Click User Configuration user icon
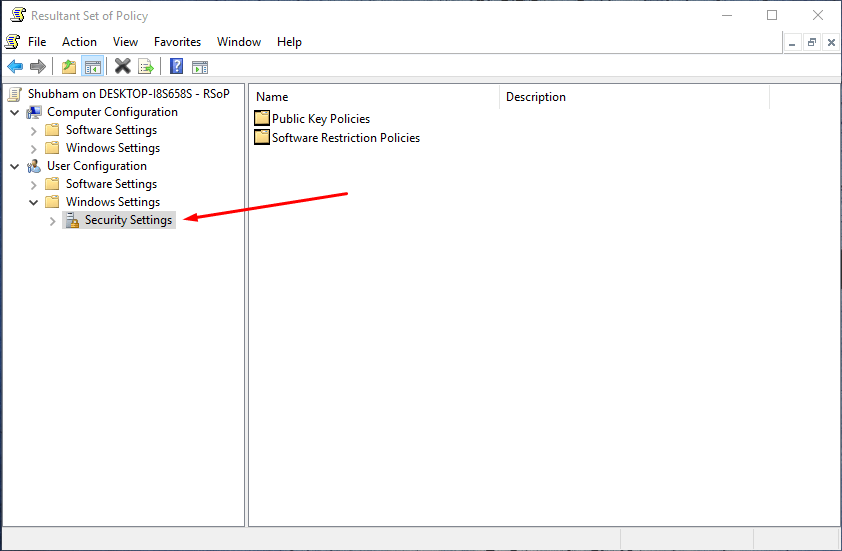The height and width of the screenshot is (551, 842). point(34,166)
